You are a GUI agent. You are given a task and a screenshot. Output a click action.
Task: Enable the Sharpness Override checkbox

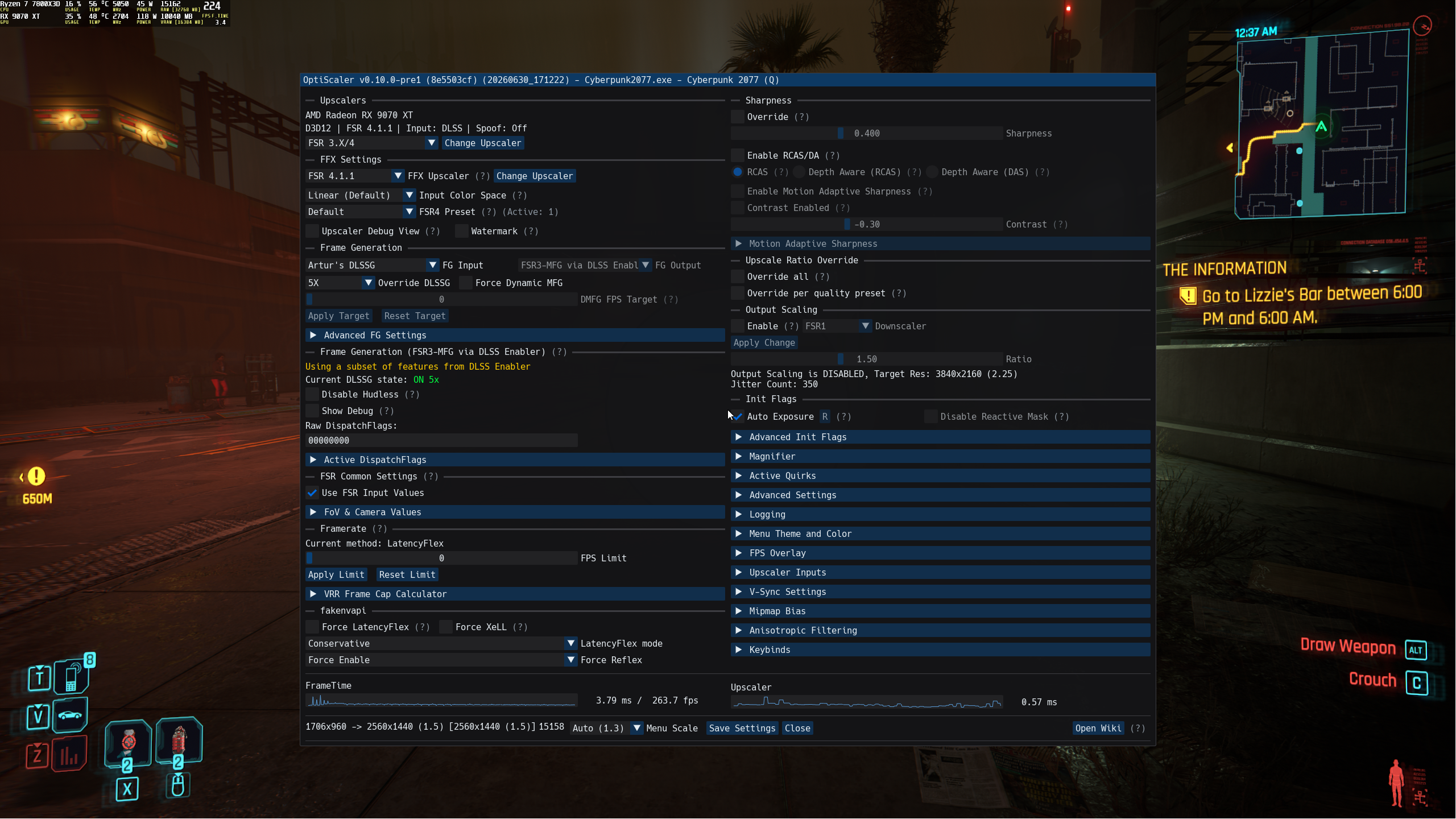click(x=738, y=117)
